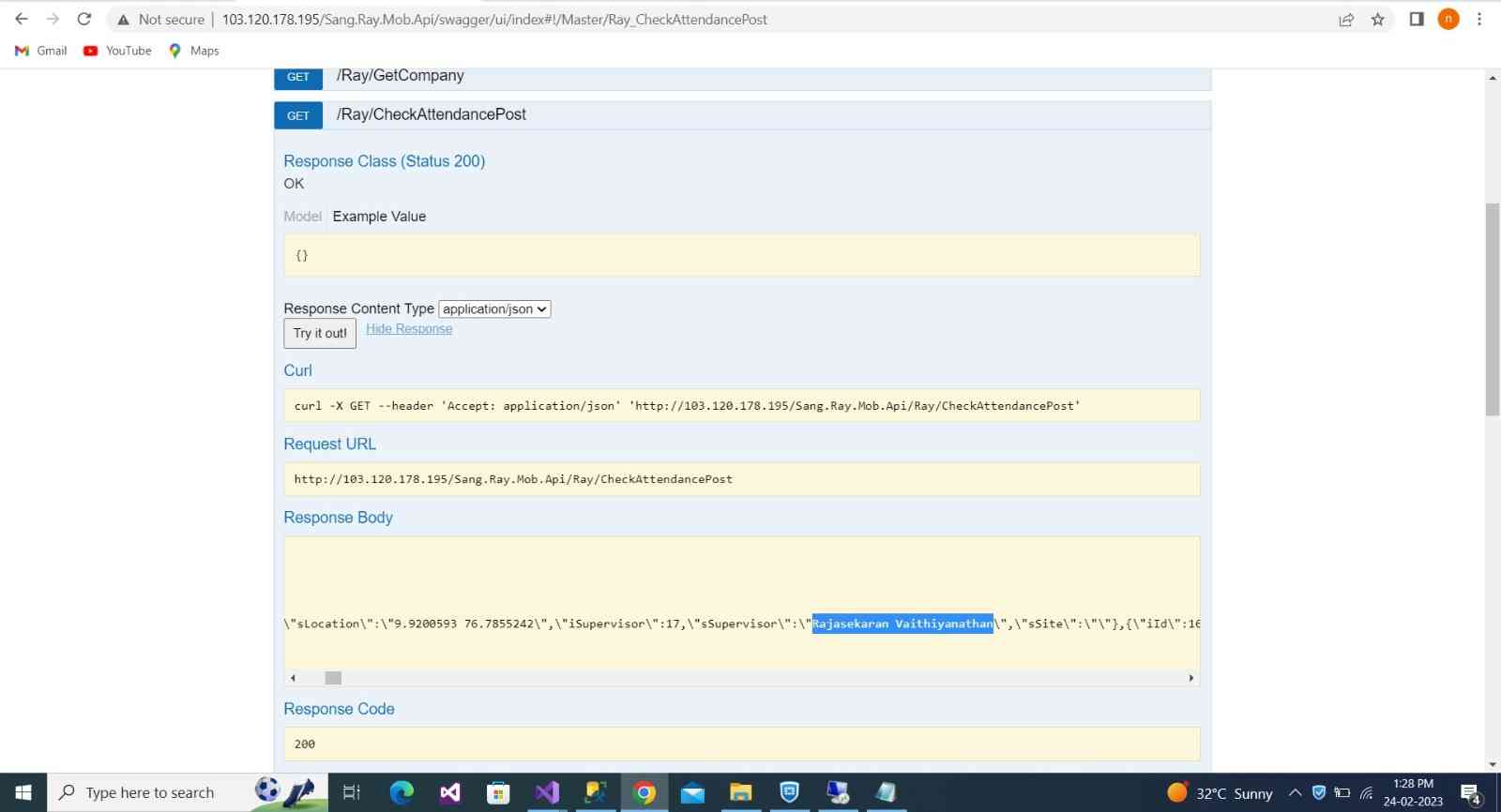Open the YouTube bookmark
The height and width of the screenshot is (812, 1501).
click(x=117, y=51)
